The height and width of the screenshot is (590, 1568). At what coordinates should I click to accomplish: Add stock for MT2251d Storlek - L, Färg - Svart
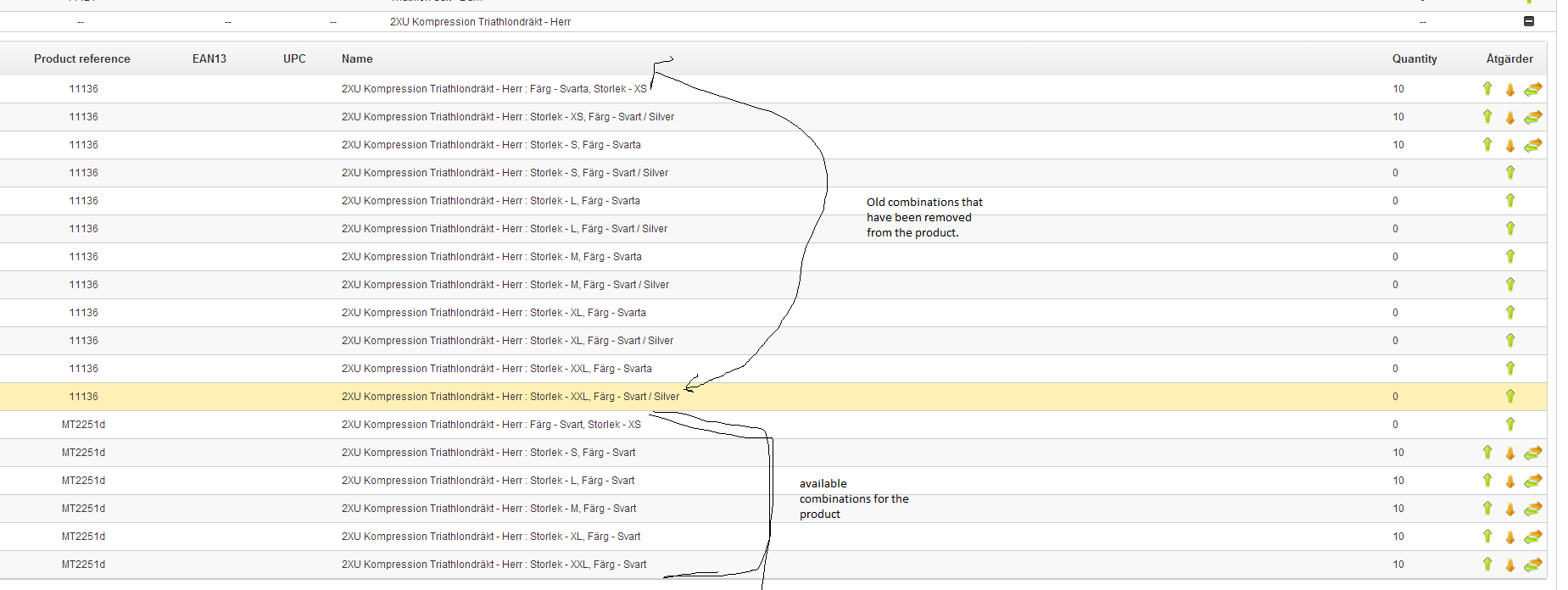1487,480
